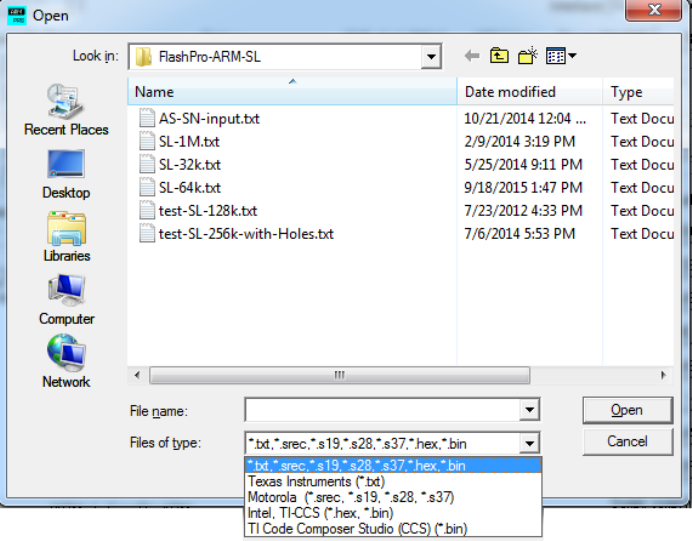Image resolution: width=692 pixels, height=541 pixels.
Task: Click date 10/21/2014 12:04 cell
Action: (x=525, y=119)
